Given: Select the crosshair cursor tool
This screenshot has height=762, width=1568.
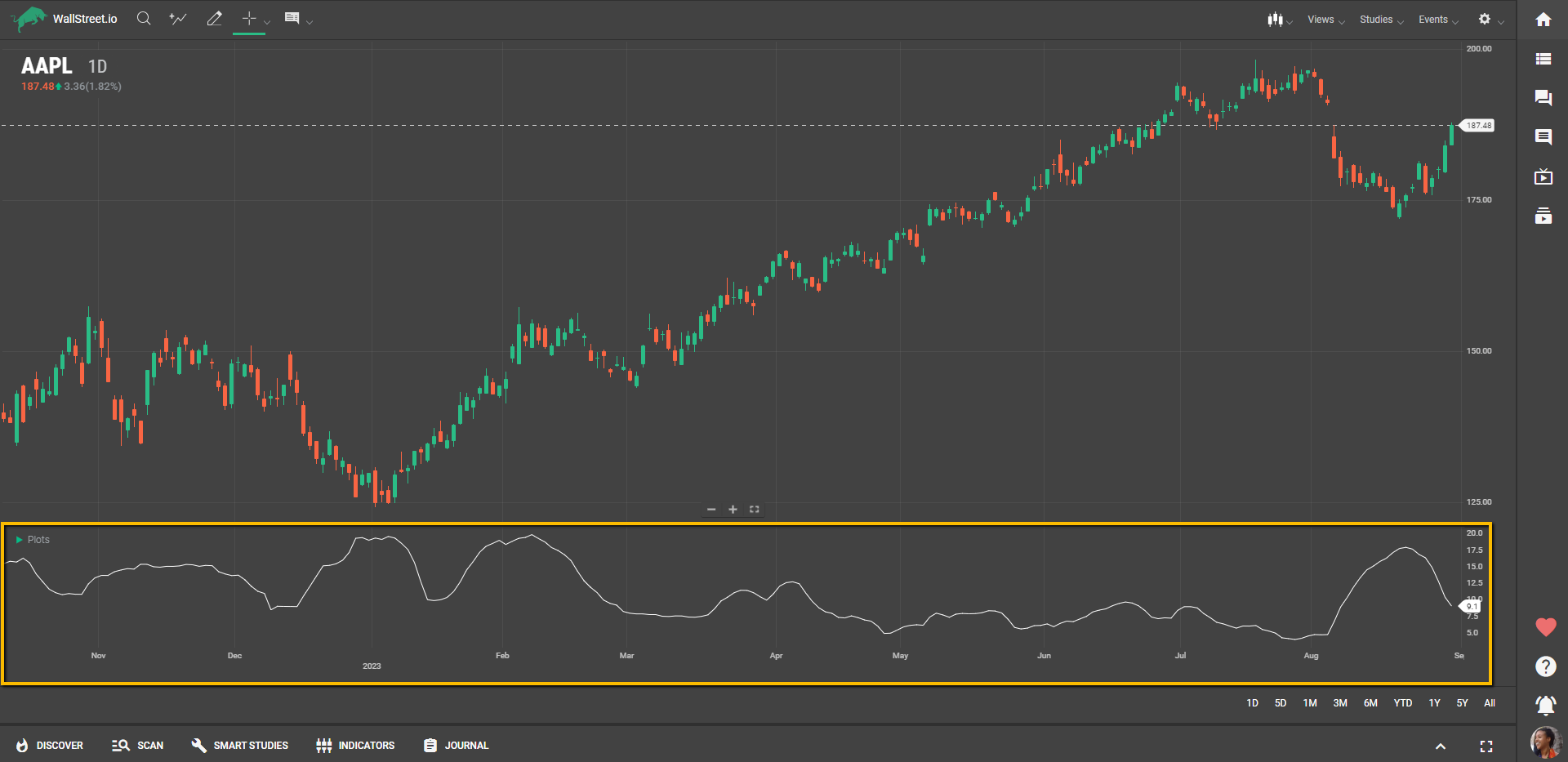Looking at the screenshot, I should (249, 19).
